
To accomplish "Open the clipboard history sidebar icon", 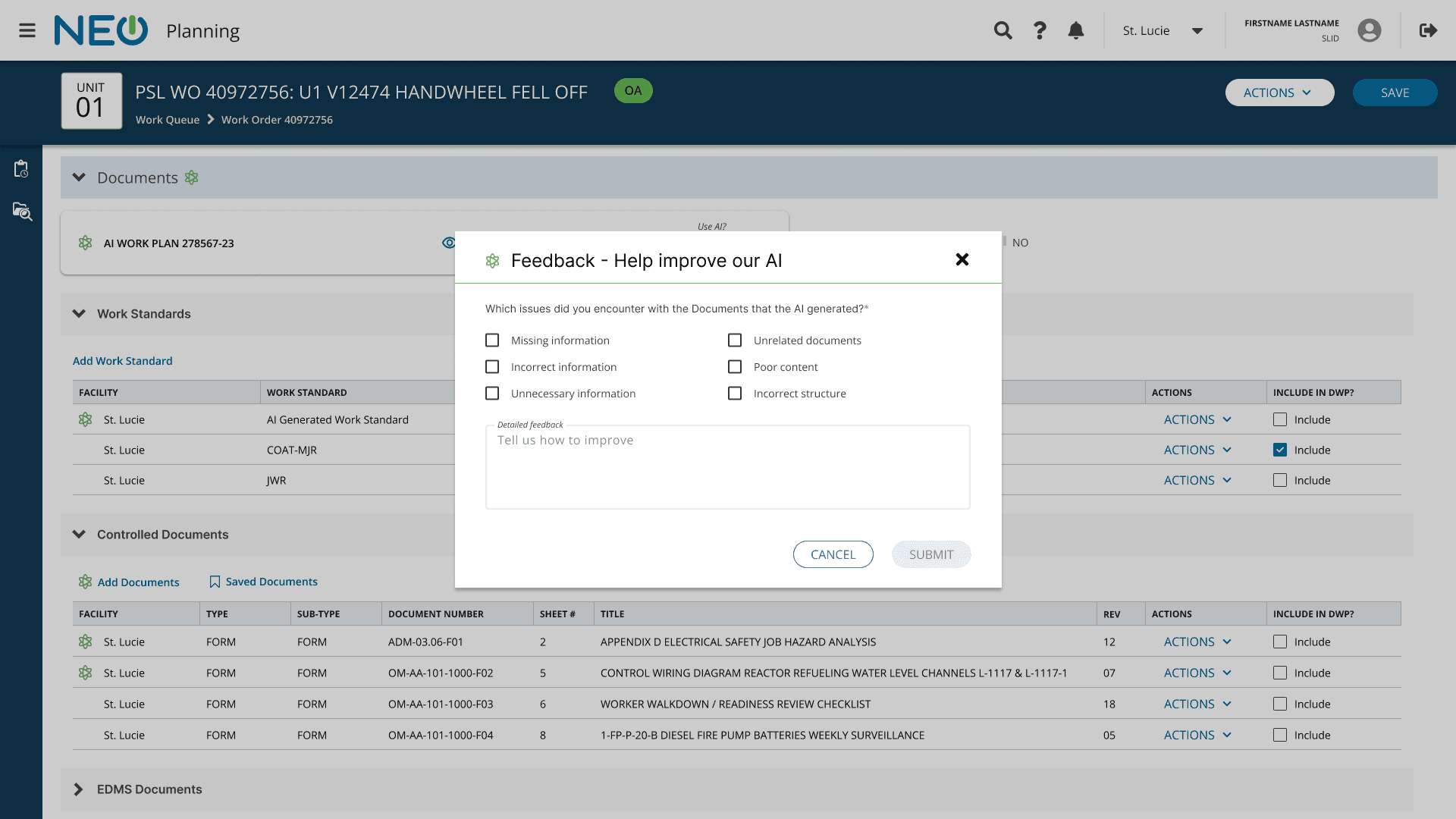I will [x=21, y=169].
